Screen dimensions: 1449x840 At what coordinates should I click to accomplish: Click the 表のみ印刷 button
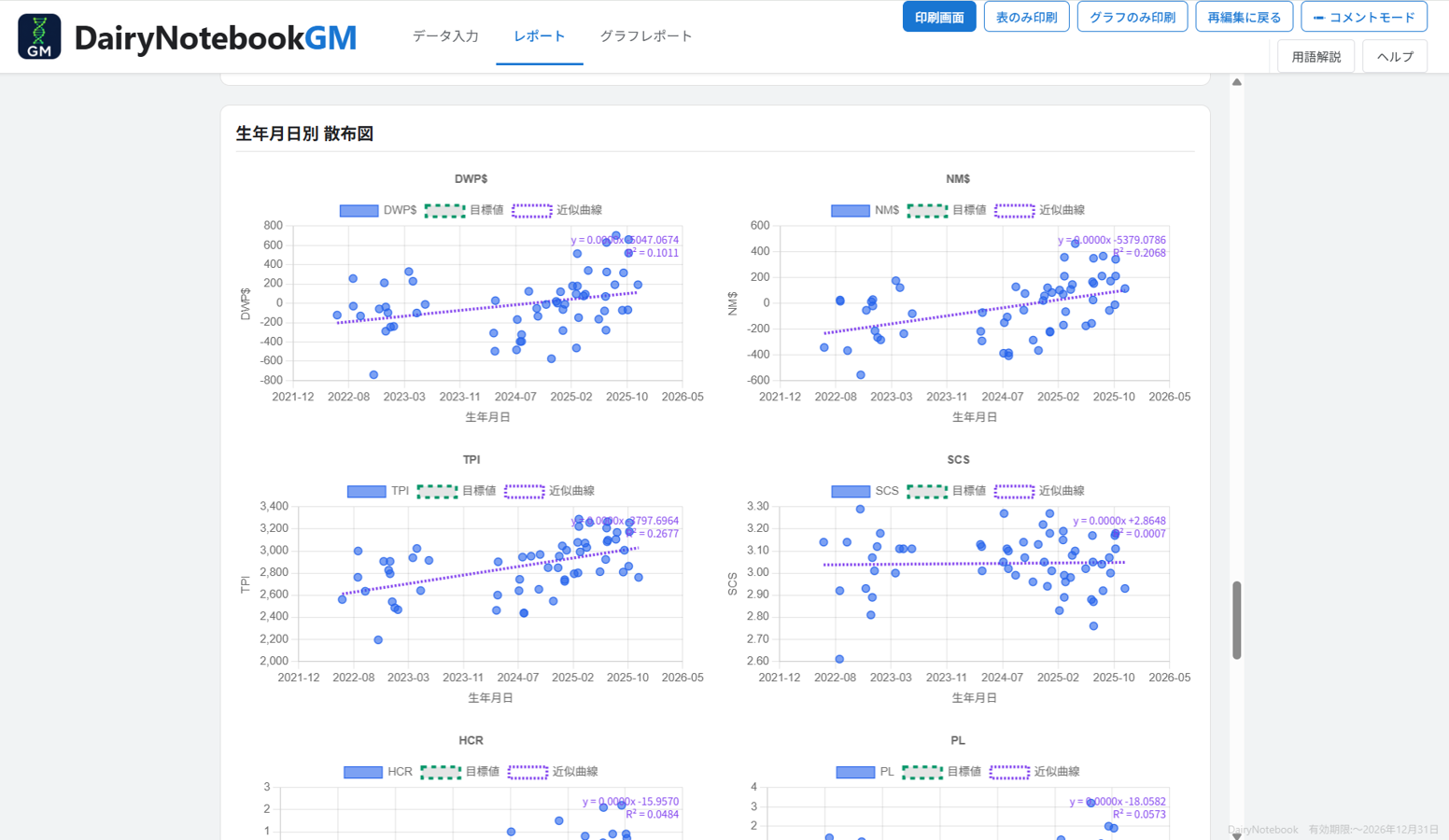[x=1026, y=17]
